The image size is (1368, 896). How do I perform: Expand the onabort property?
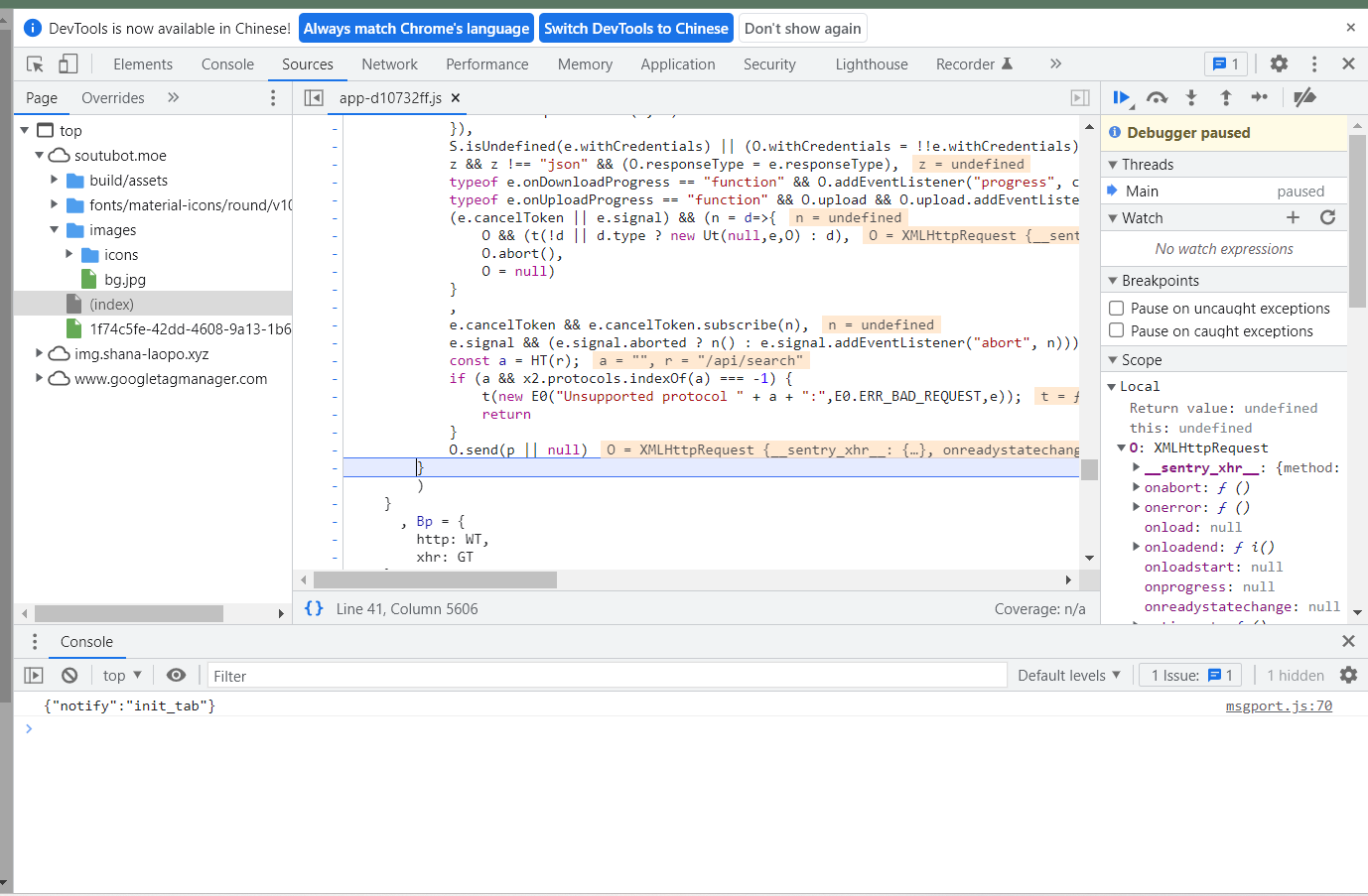coord(1137,487)
